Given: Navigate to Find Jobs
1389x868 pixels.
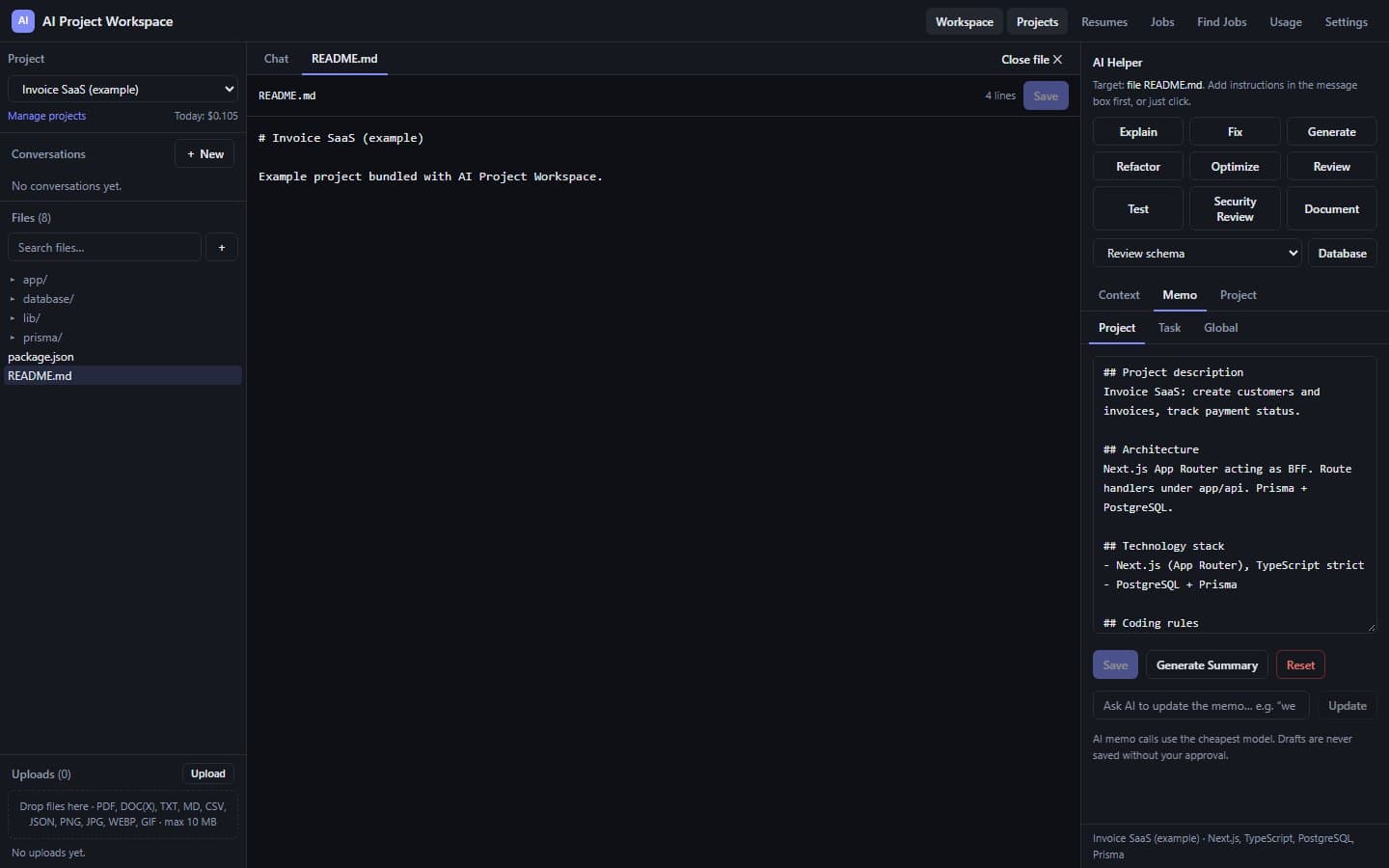Looking at the screenshot, I should click(x=1221, y=22).
